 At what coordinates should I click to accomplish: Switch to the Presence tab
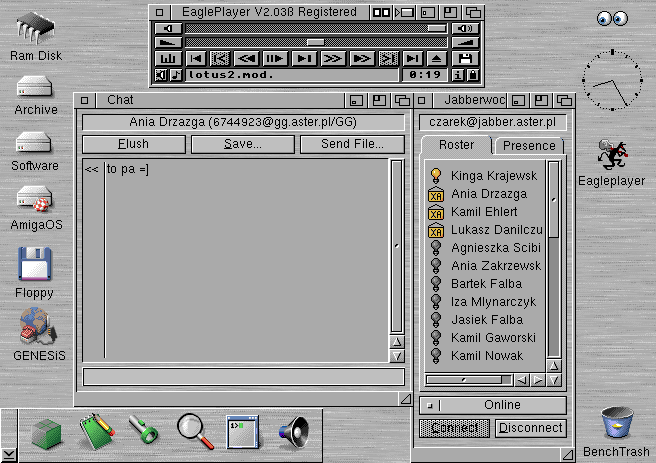pos(529,146)
